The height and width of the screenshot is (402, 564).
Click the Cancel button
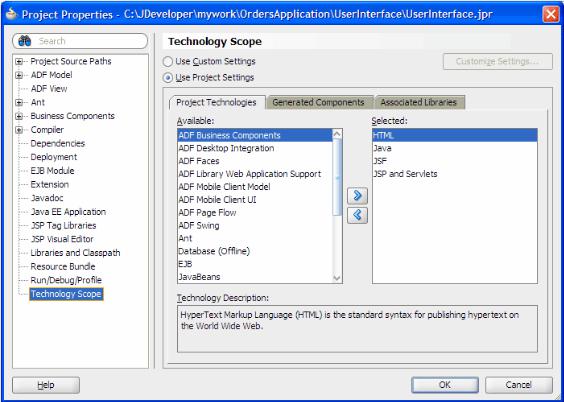(x=518, y=385)
